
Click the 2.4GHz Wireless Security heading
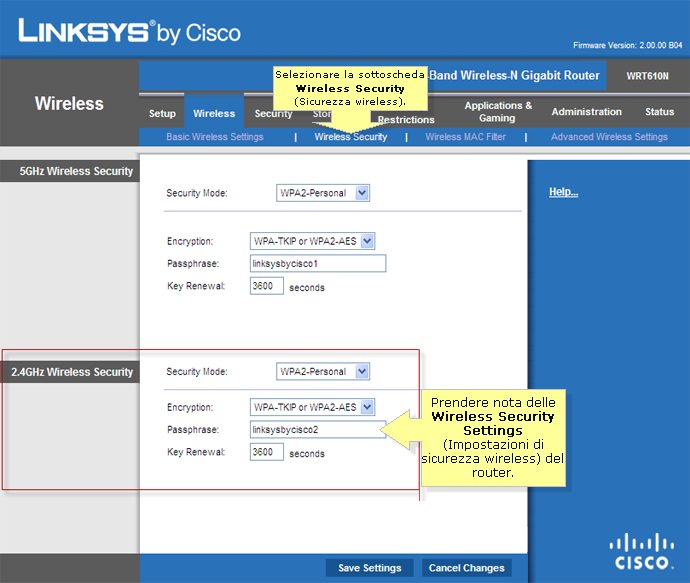(72, 372)
